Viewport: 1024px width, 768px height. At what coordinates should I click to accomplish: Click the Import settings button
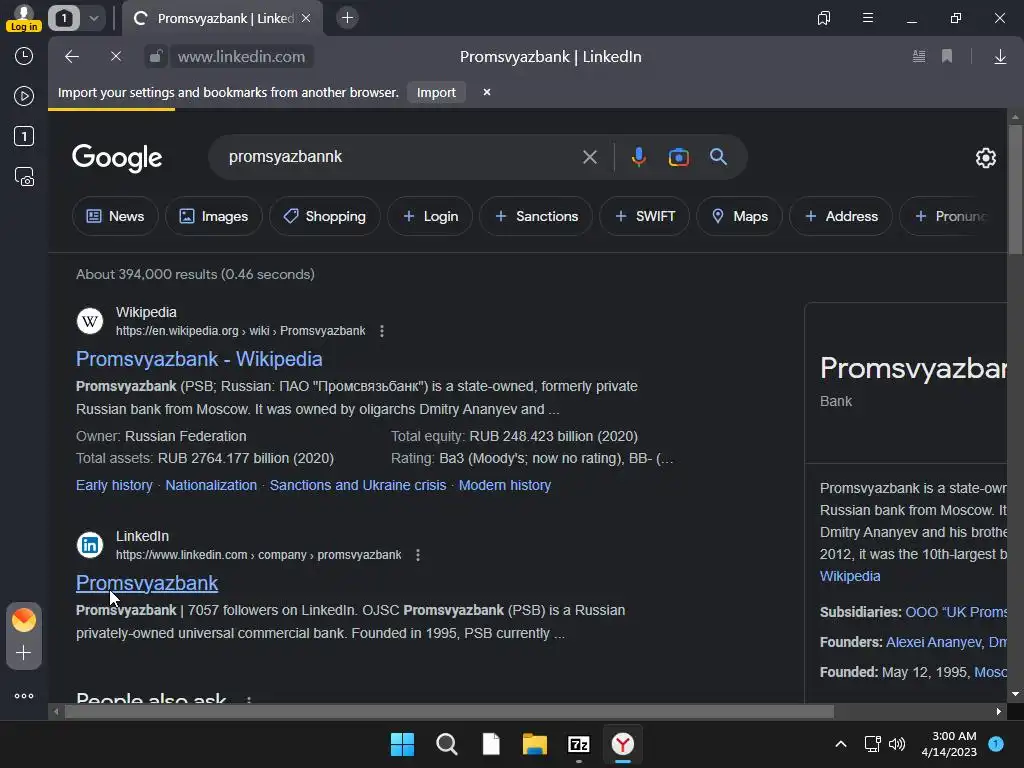(436, 93)
